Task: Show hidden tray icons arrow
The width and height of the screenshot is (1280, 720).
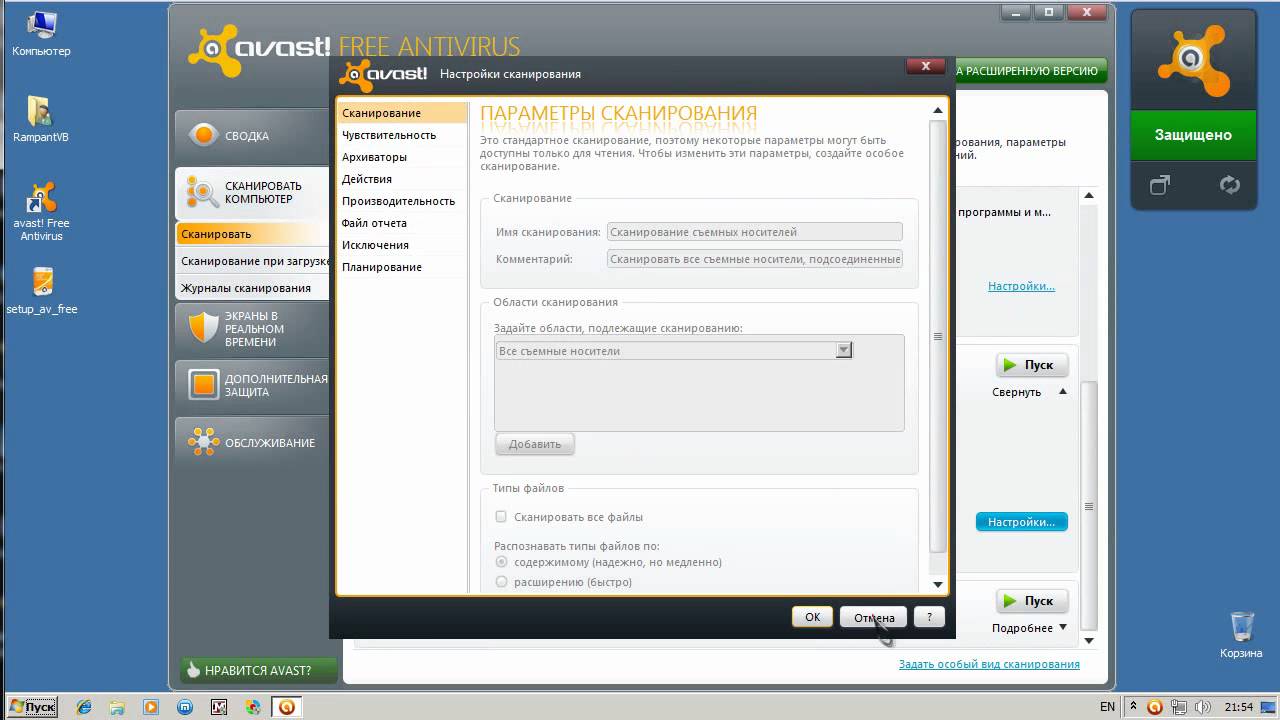Action: point(1131,707)
